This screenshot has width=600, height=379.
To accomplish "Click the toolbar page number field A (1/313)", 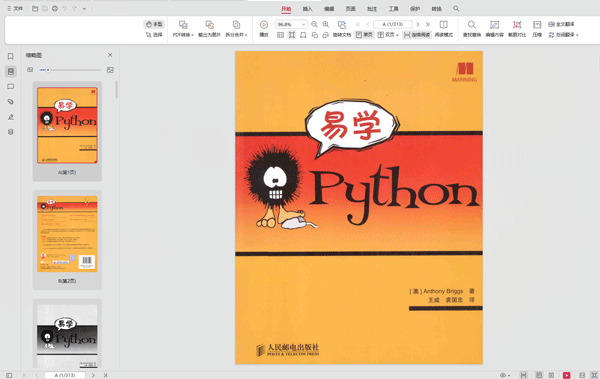I will pos(393,24).
